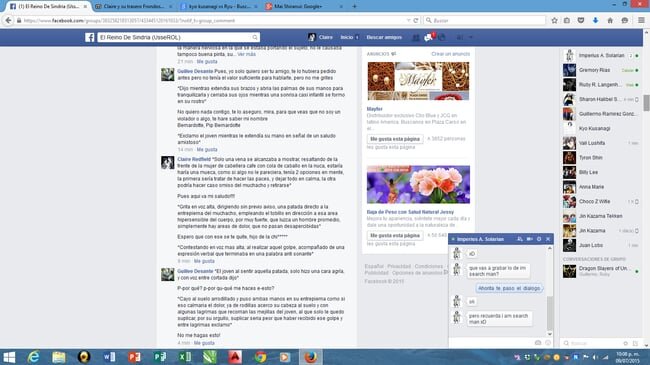Viewport: 650px width, 365px height.
Task: Click Me gusta esta página for Mayfer
Action: 395,139
